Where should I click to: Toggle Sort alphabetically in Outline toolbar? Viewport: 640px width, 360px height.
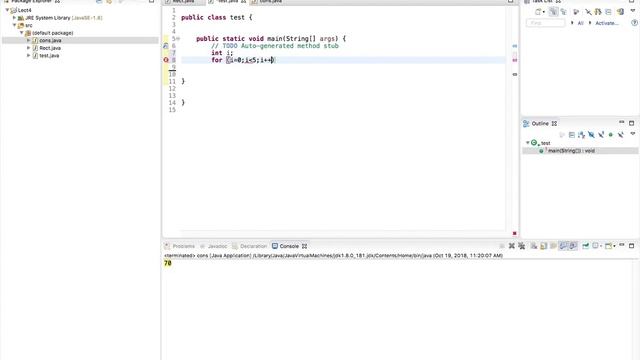click(x=581, y=135)
